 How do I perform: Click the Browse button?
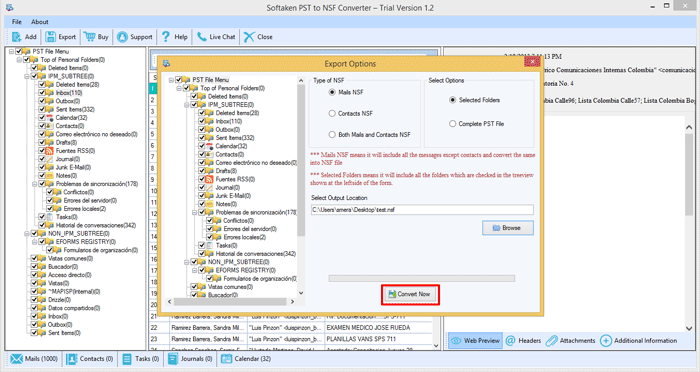tap(508, 228)
